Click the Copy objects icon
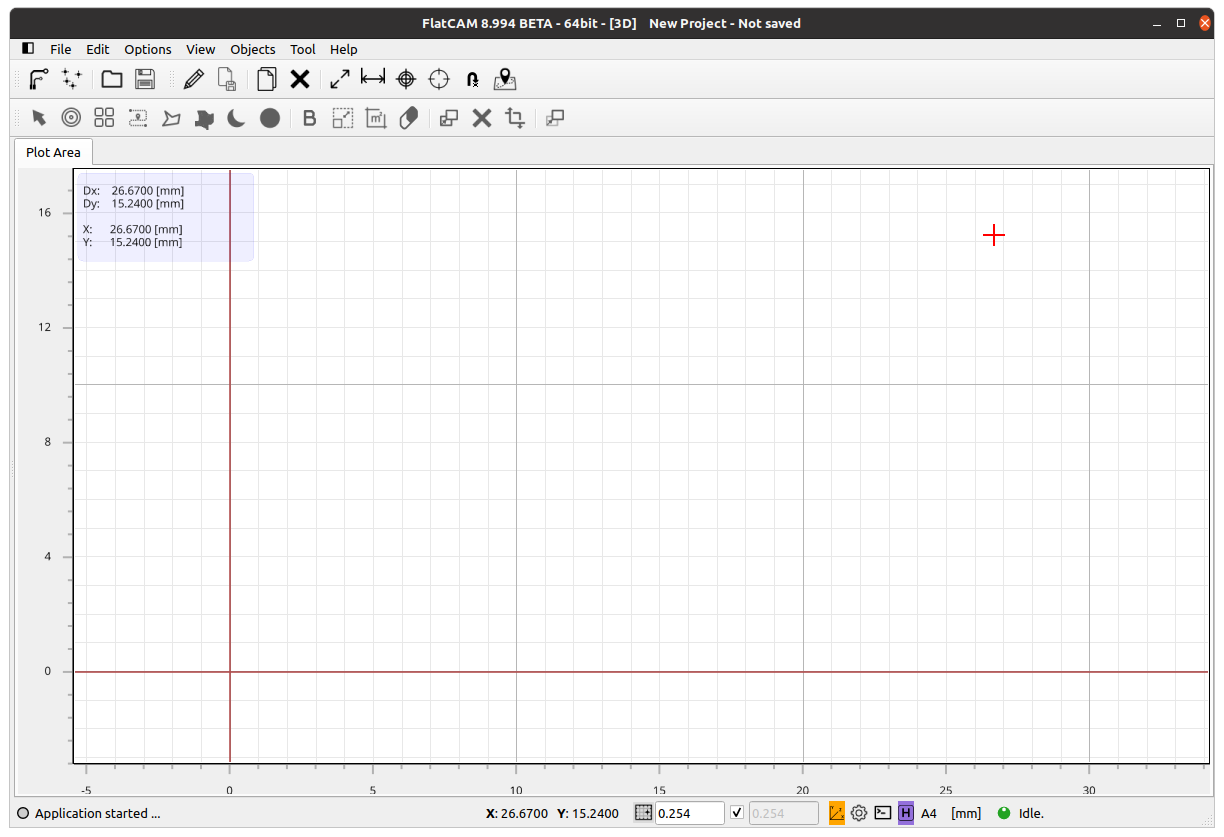 [x=267, y=79]
